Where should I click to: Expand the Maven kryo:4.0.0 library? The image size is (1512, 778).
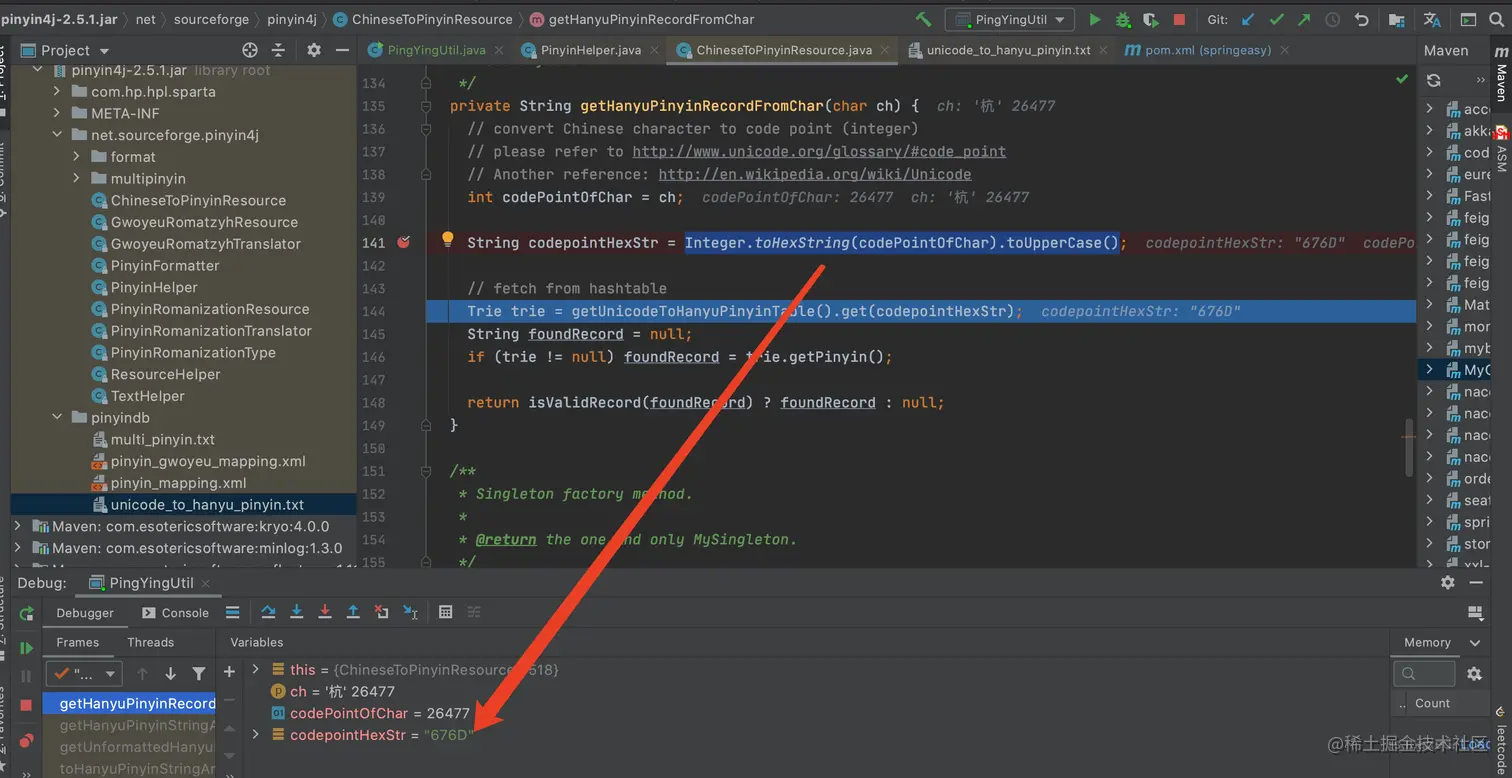point(18,526)
